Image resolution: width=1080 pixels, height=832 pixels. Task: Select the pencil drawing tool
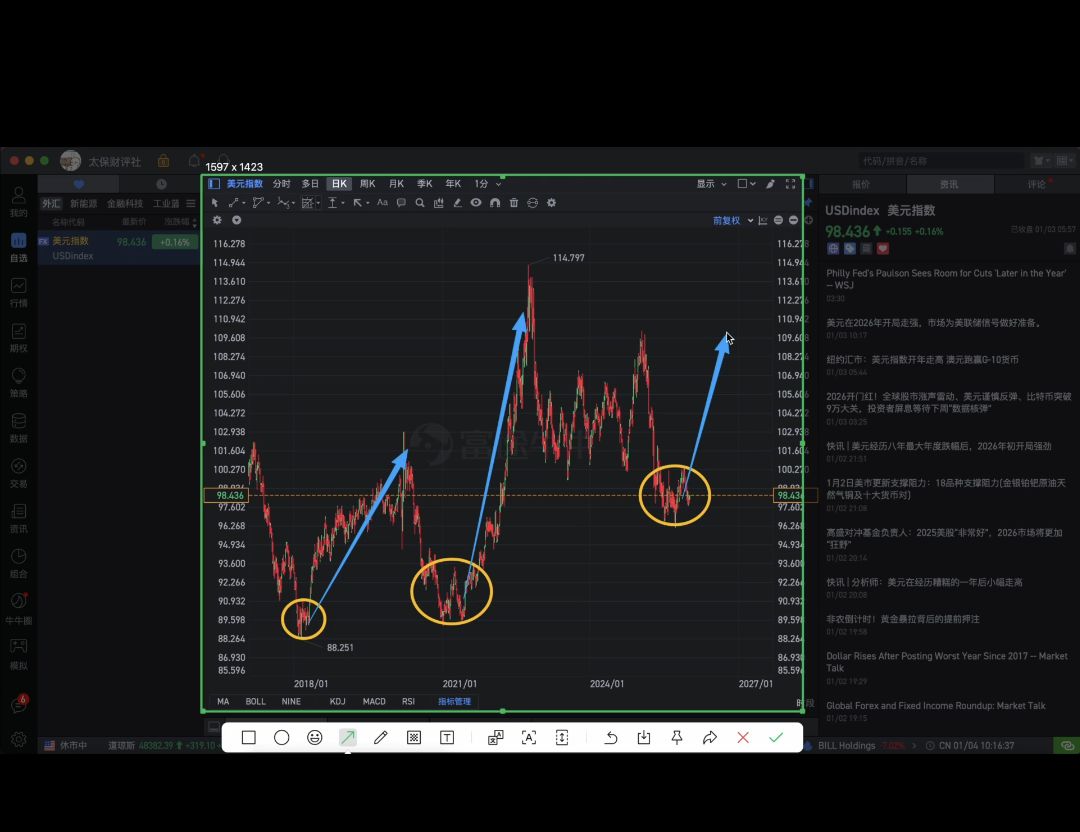pos(380,738)
